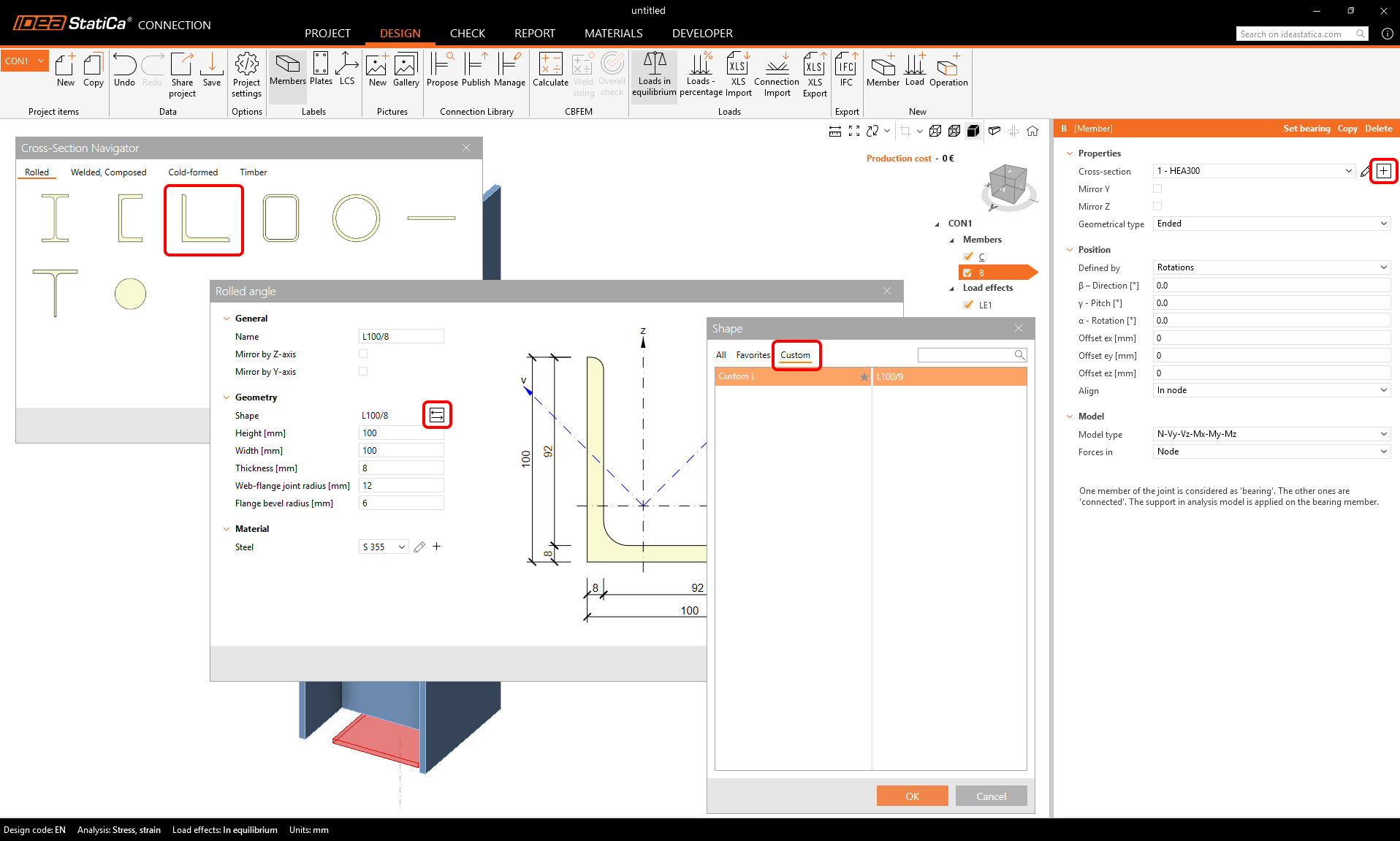The height and width of the screenshot is (841, 1400).
Task: Open the Geometrical type dropdown set to Ended
Action: [x=1271, y=224]
